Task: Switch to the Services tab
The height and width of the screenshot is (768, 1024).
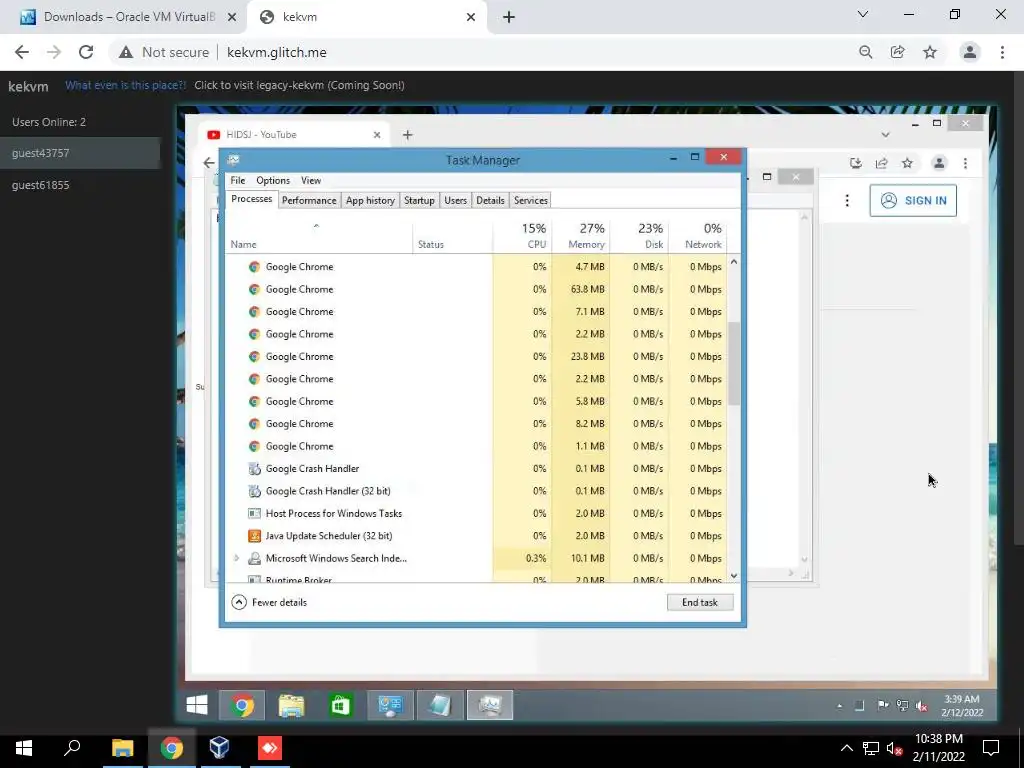Action: pyautogui.click(x=531, y=200)
